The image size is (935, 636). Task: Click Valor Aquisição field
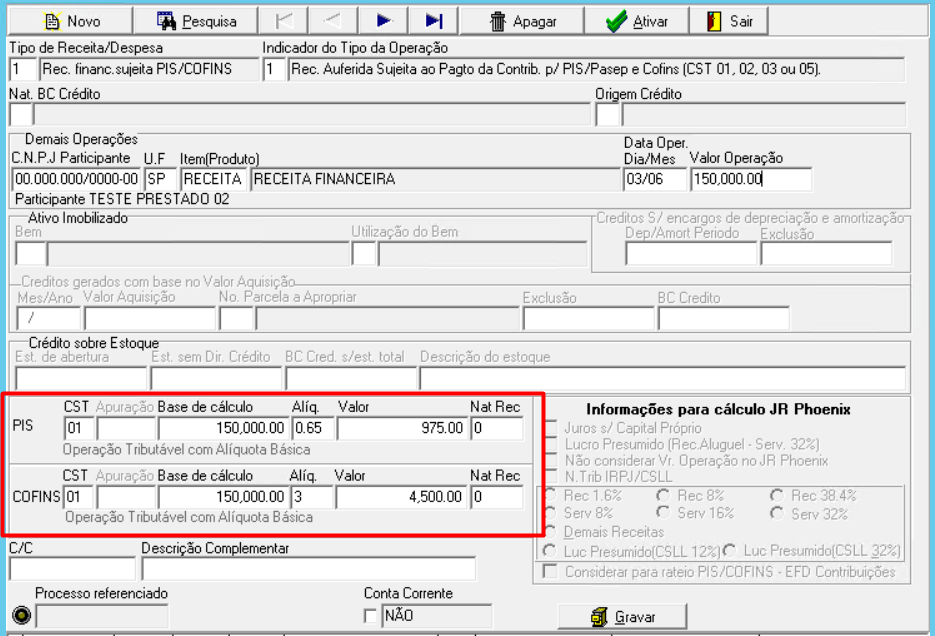coord(150,318)
